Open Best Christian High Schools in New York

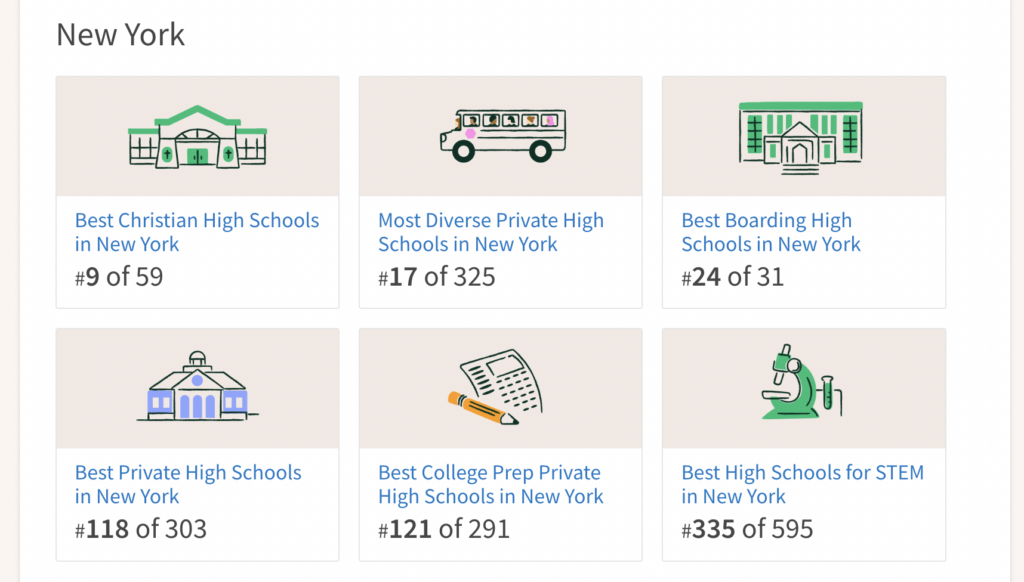click(197, 232)
